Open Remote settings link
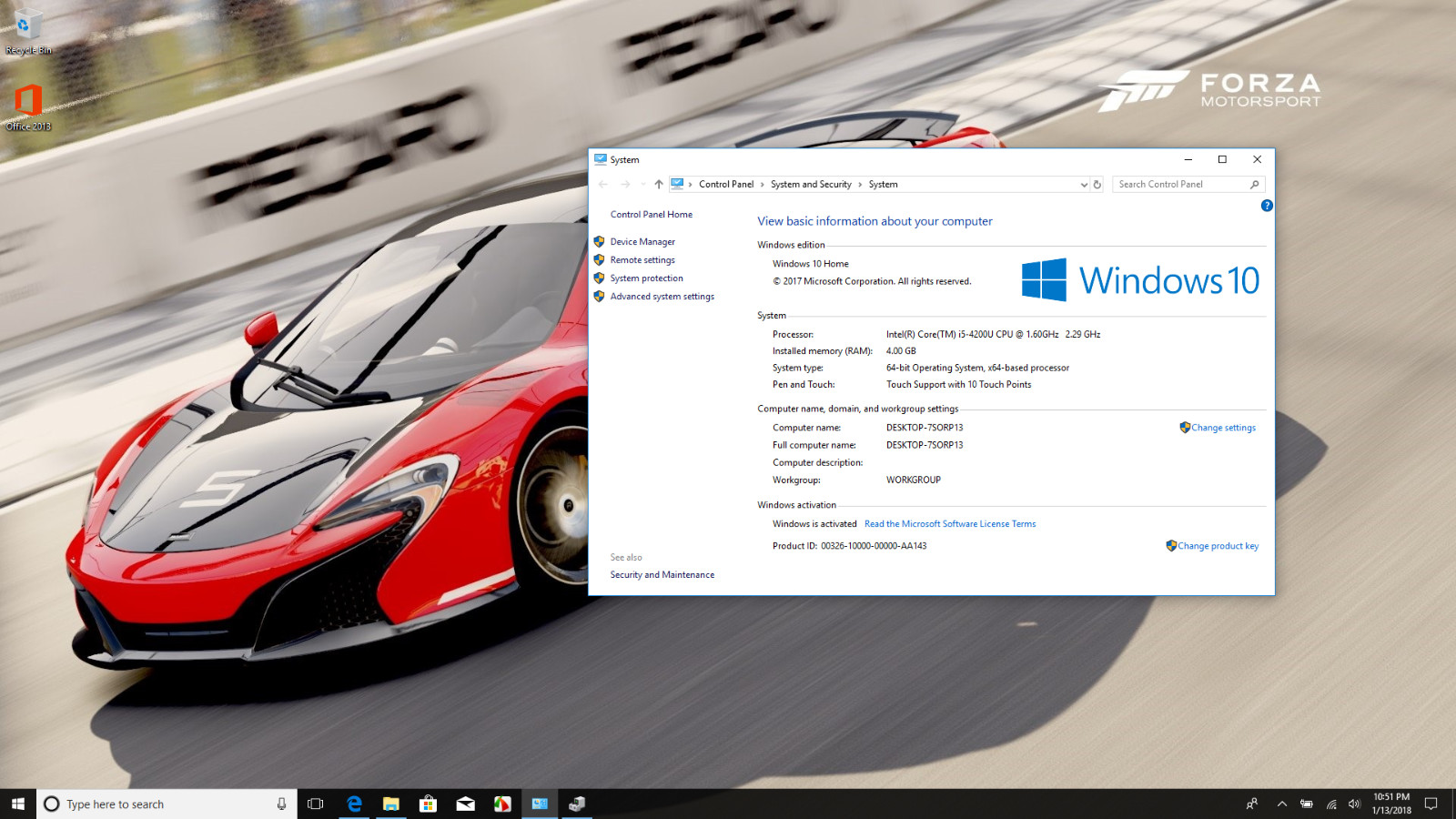Image resolution: width=1456 pixels, height=819 pixels. pyautogui.click(x=642, y=260)
